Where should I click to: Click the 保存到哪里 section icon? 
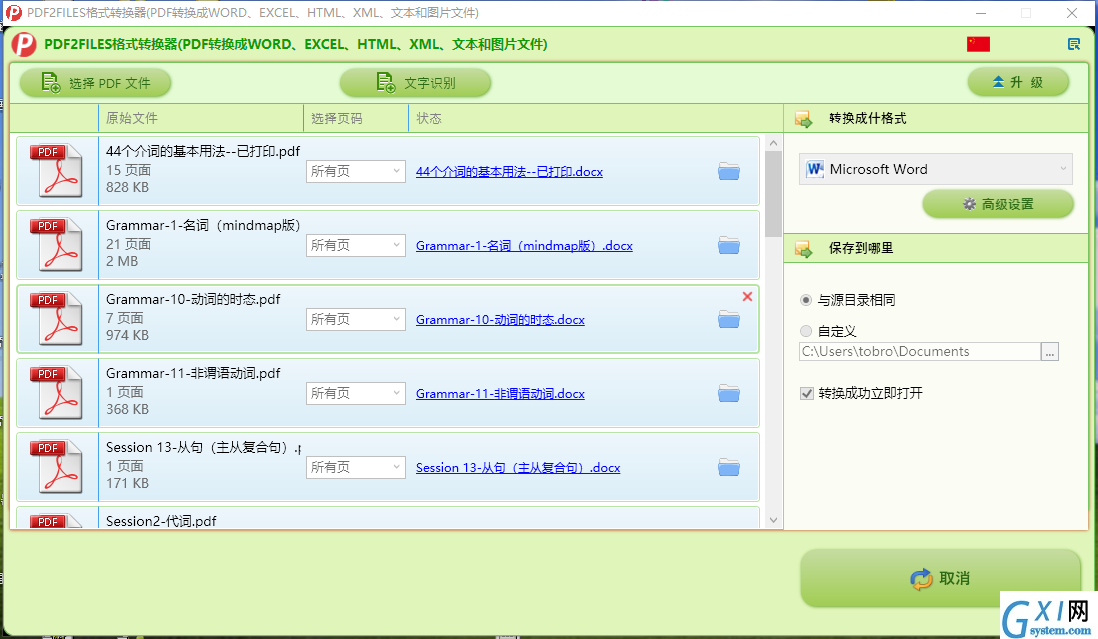[804, 248]
